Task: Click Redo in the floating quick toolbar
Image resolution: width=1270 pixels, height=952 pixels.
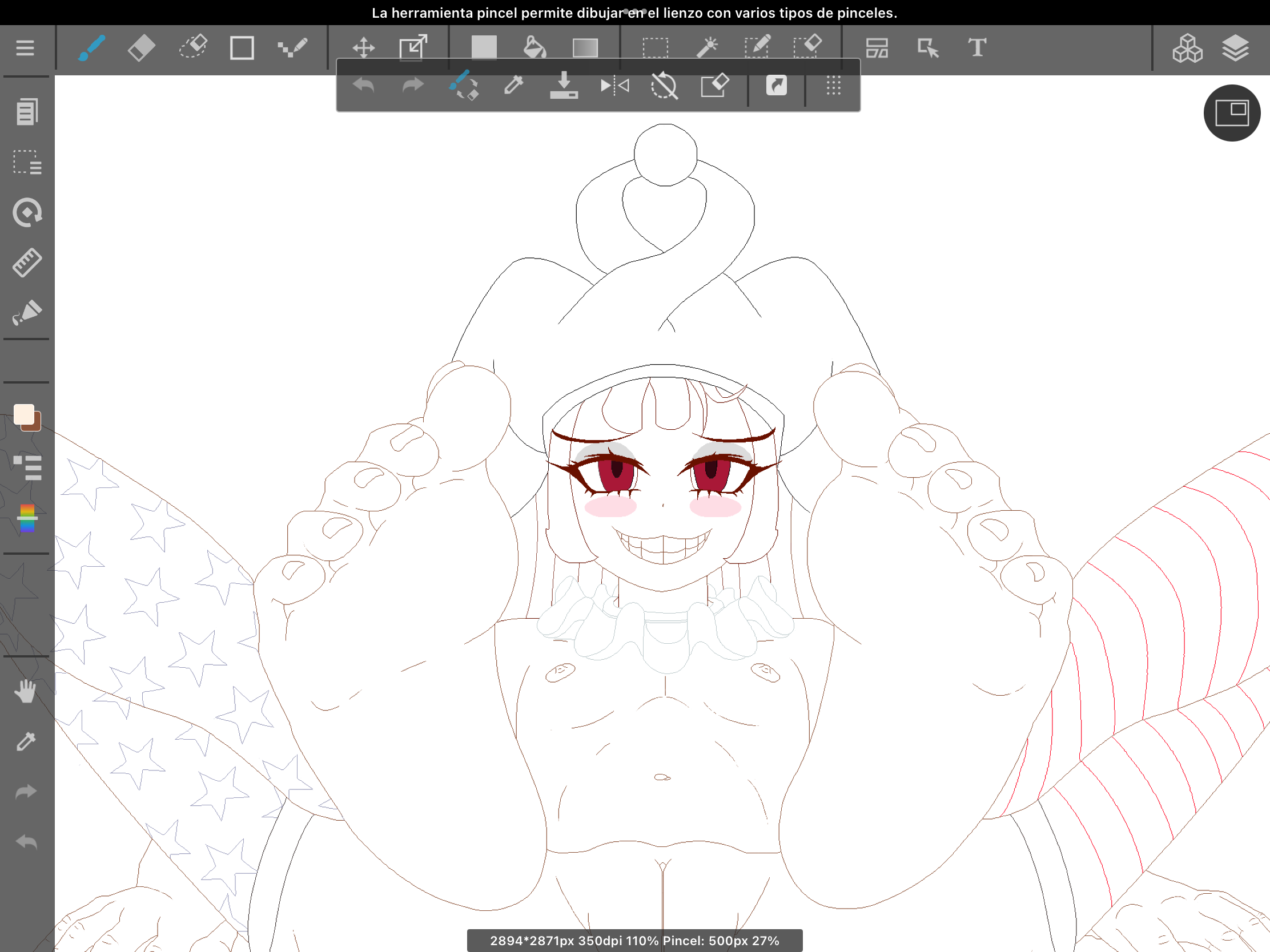Action: coord(413,86)
